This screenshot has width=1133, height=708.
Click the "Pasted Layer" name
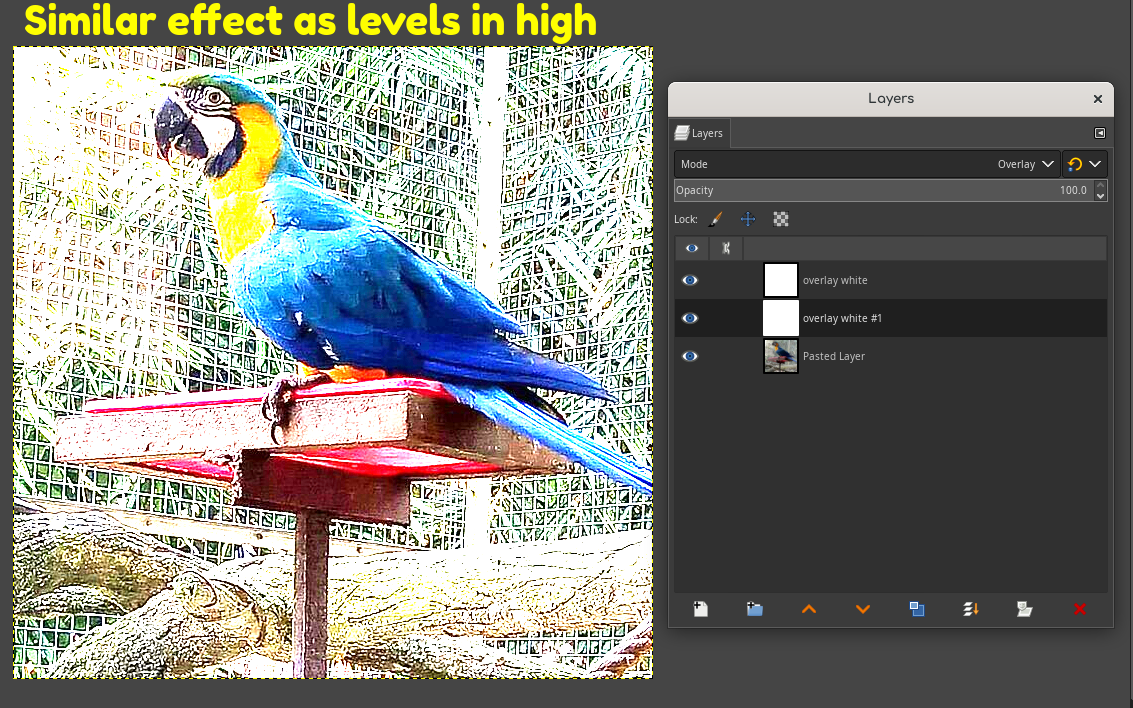coord(833,356)
